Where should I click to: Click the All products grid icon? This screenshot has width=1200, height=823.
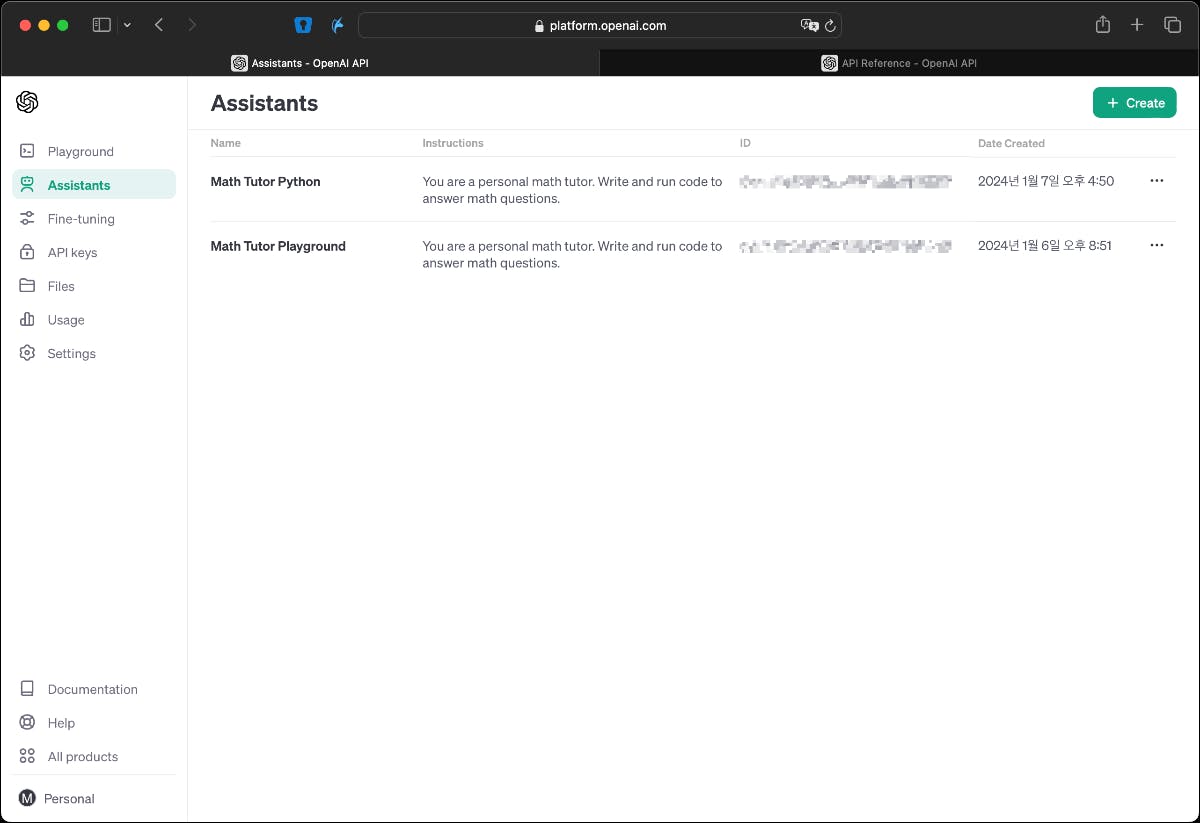pyautogui.click(x=27, y=756)
